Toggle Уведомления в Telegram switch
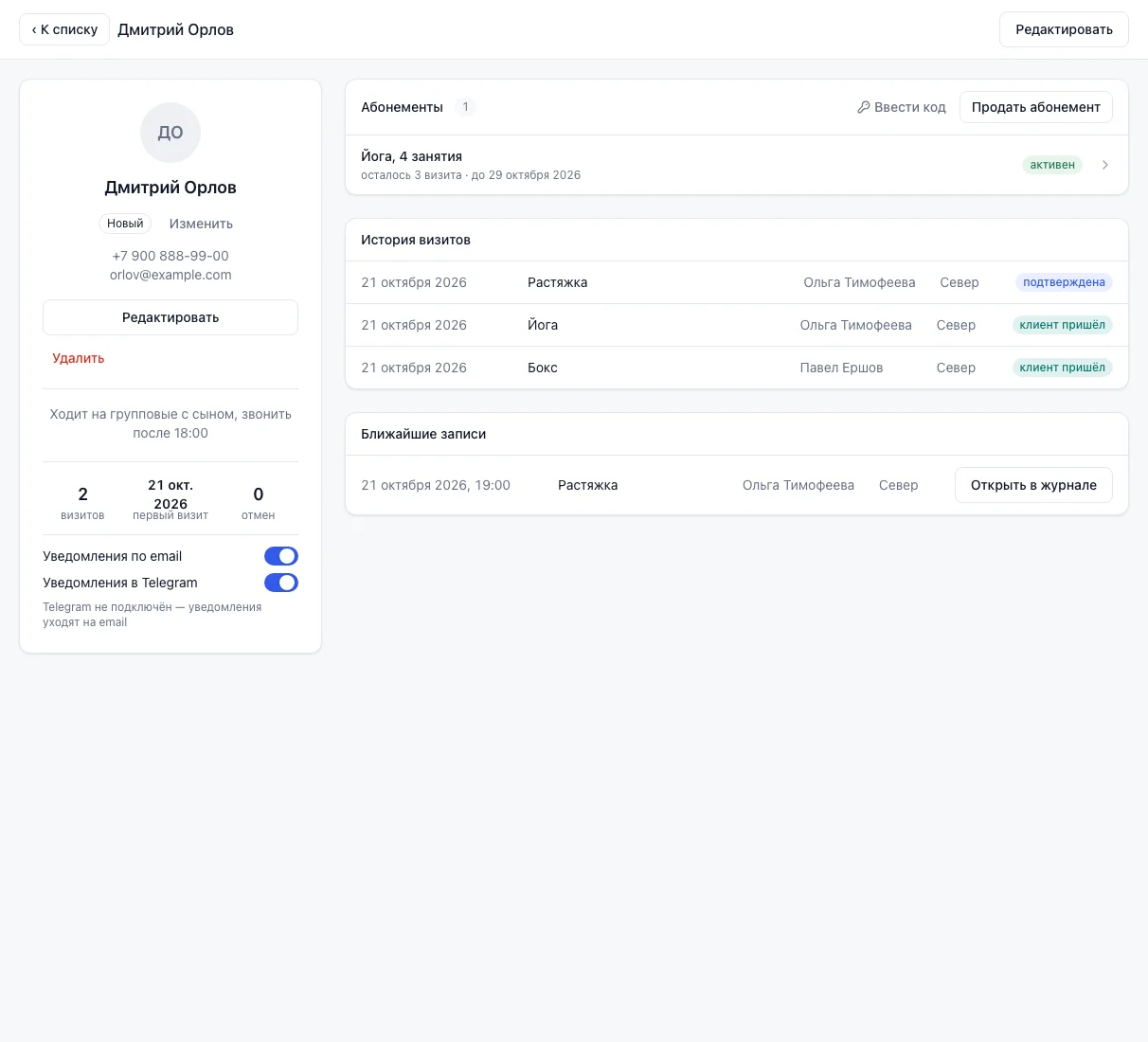1148x1042 pixels. (281, 583)
